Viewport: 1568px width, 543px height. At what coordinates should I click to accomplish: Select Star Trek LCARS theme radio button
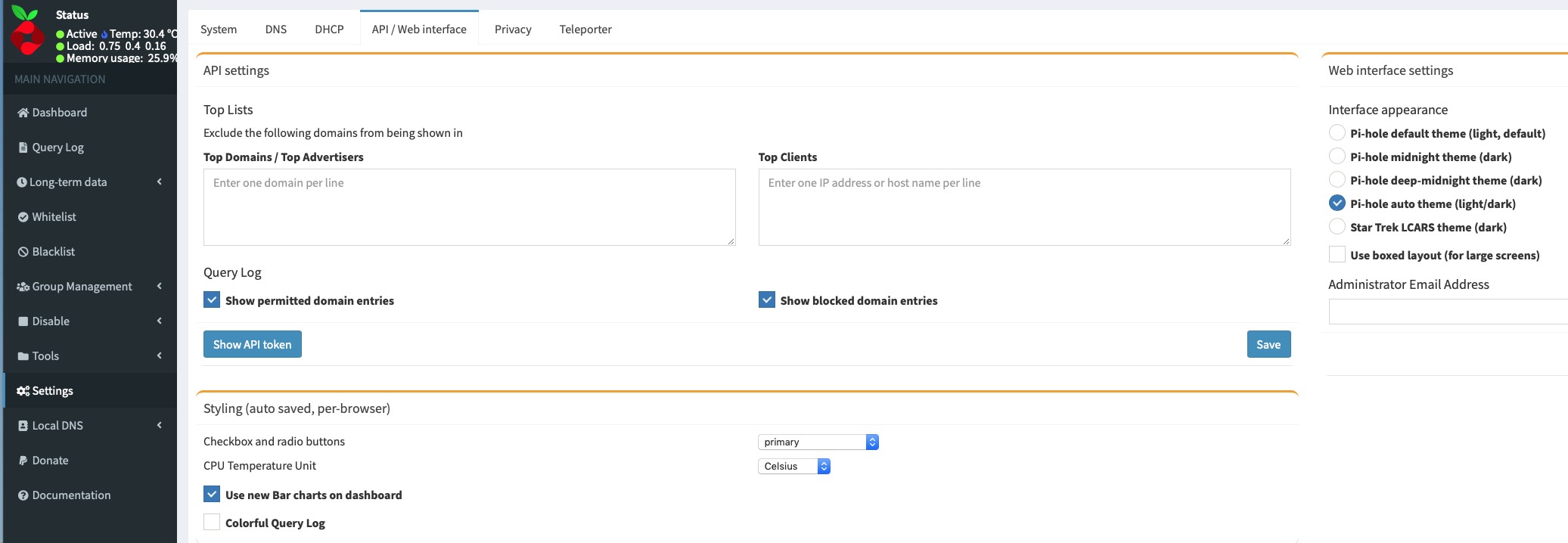[x=1337, y=226]
